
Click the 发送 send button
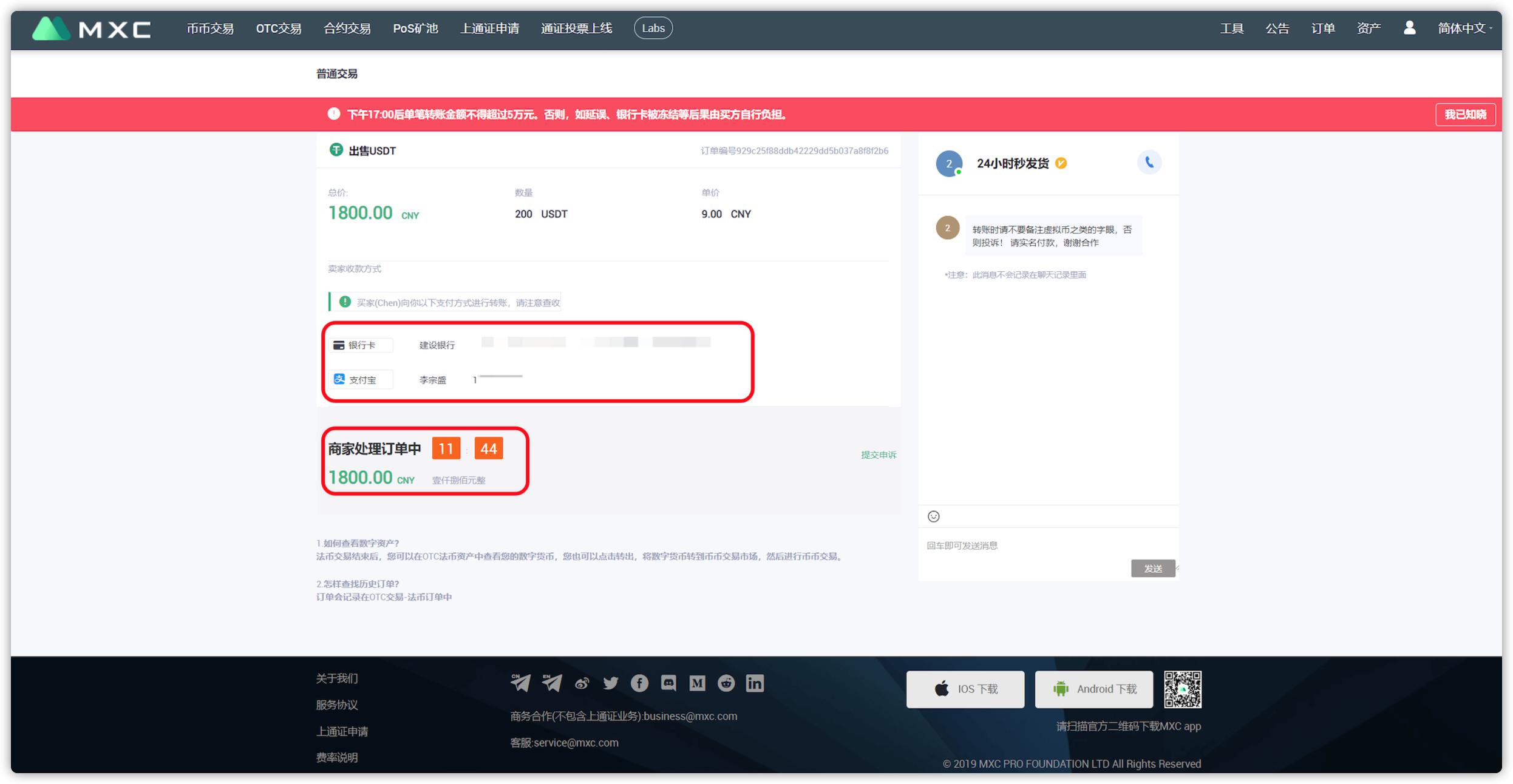point(1152,568)
